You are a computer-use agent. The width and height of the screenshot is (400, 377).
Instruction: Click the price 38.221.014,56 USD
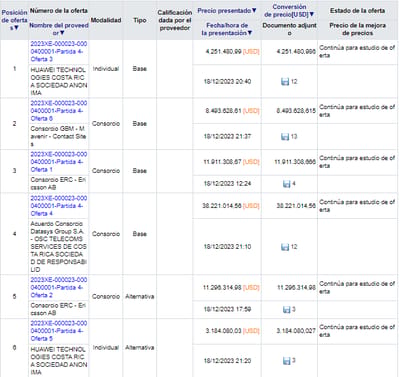(231, 206)
